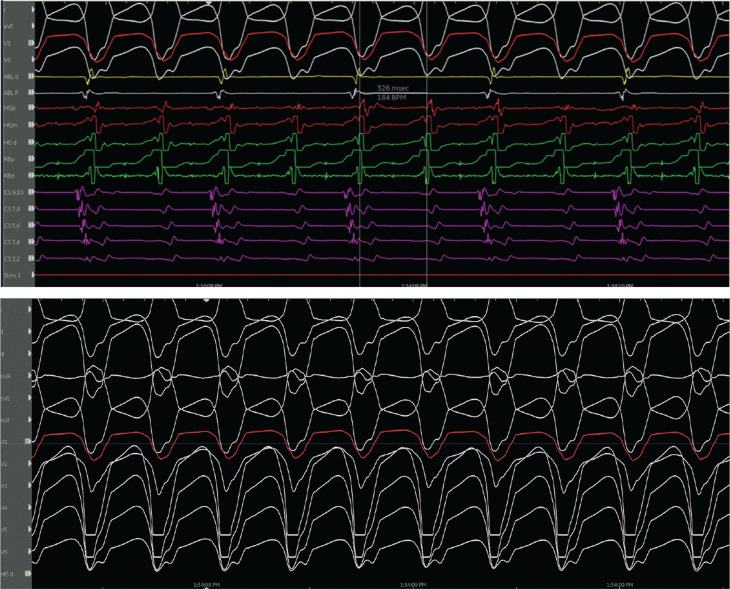
Task: Click the V4 channel arrow in the 12-lead panel
Action: 30,508
